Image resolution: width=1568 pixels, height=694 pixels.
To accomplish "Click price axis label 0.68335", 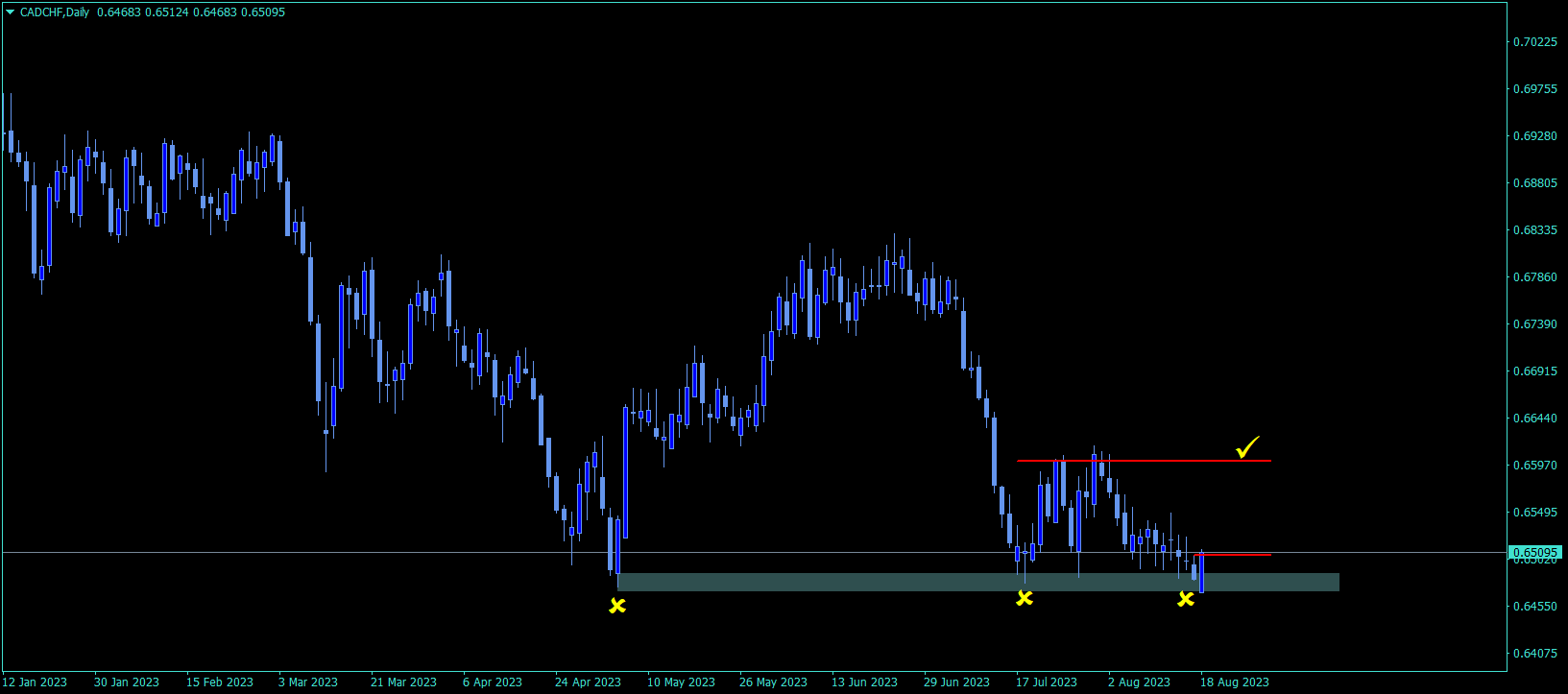I will (x=1535, y=230).
